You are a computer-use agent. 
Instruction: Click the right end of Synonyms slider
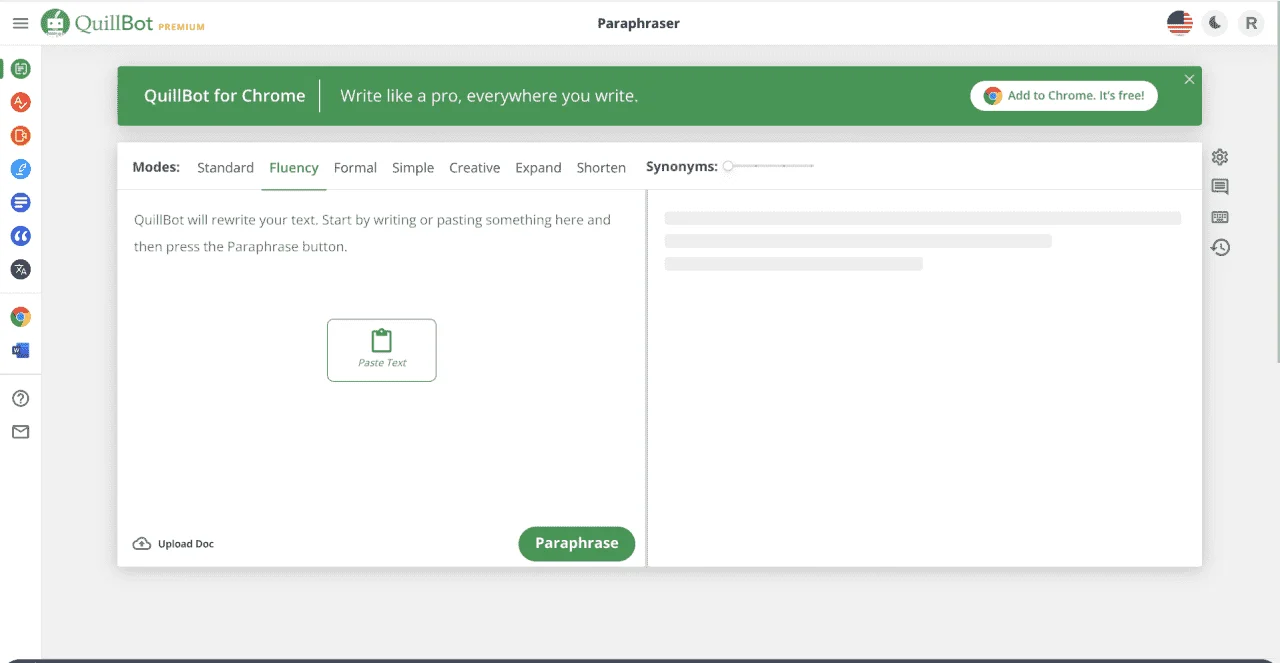click(x=812, y=166)
